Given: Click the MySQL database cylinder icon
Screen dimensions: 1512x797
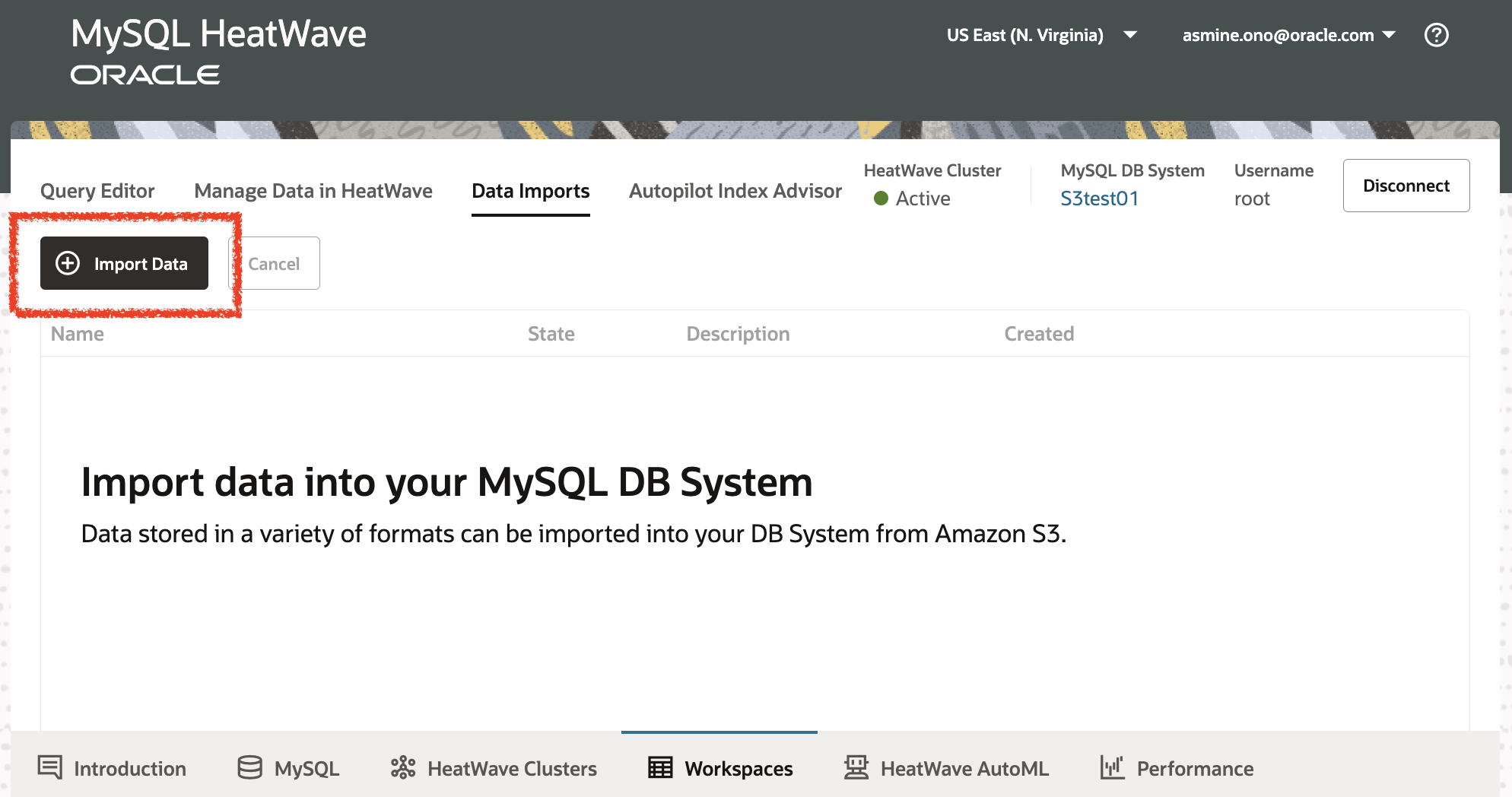Looking at the screenshot, I should tap(249, 767).
